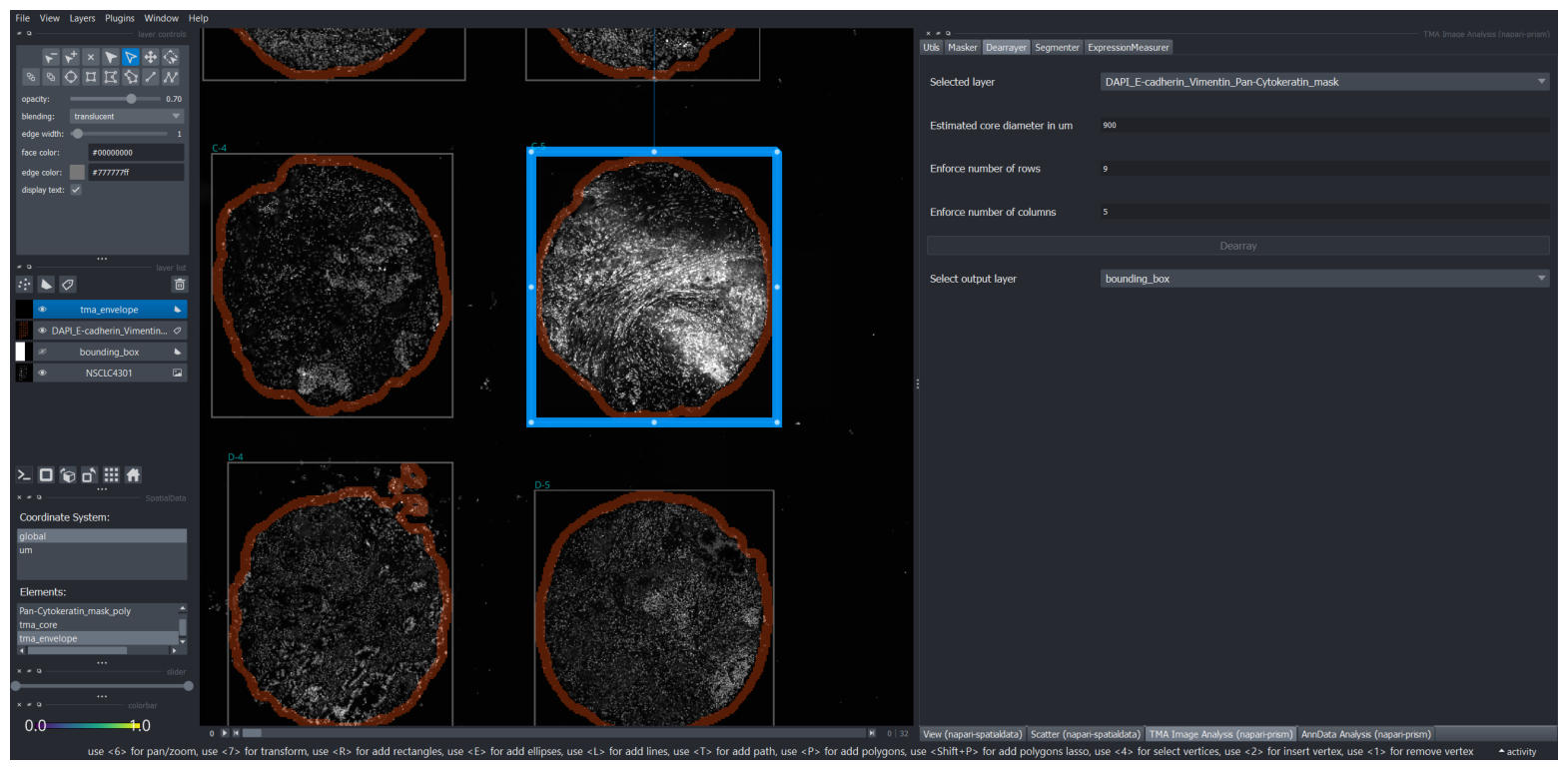Select the insert vertex tool
Viewport: 1568px width, 770px height.
pos(71,57)
